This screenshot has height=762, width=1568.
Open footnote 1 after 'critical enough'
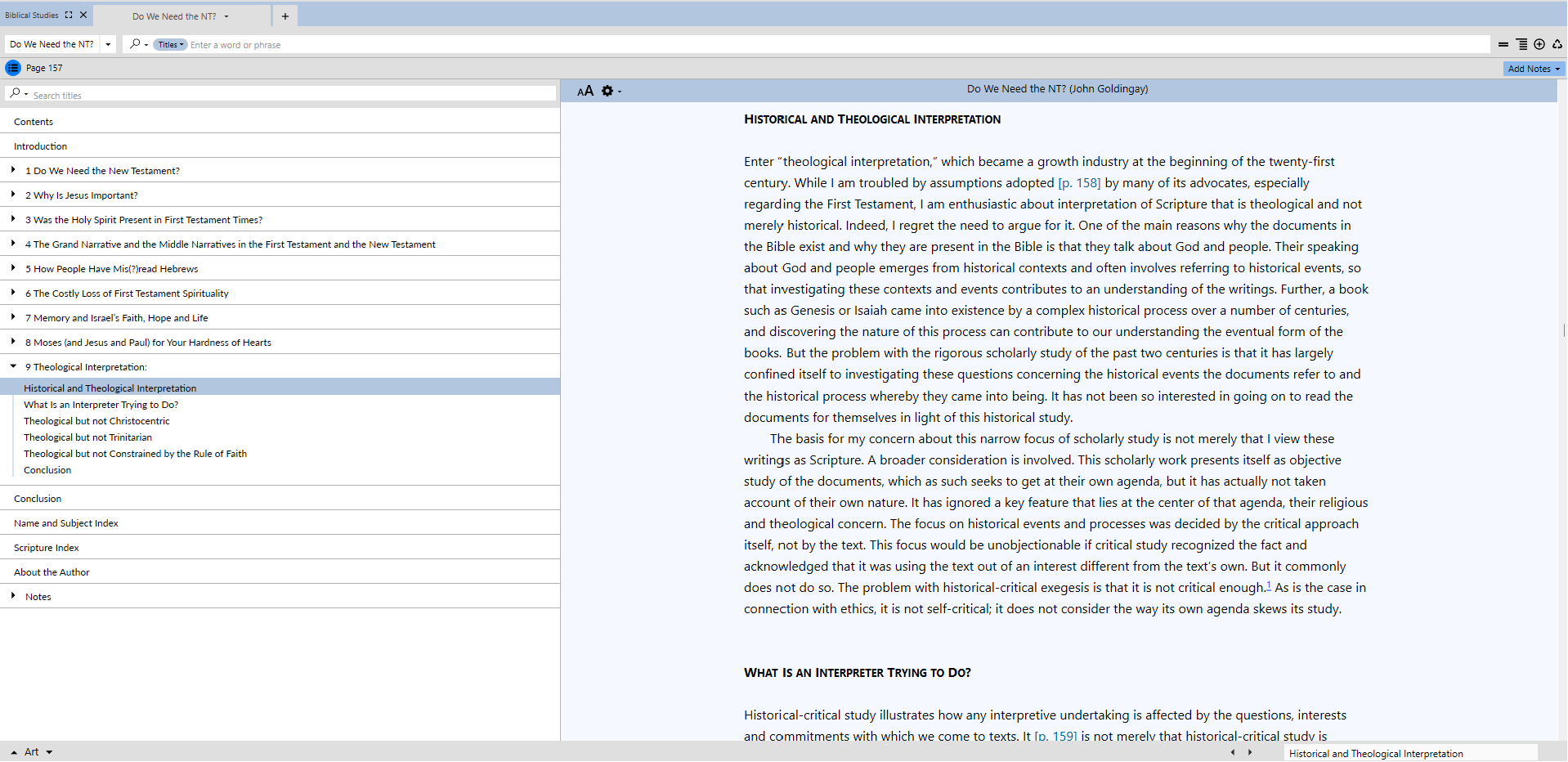[1269, 585]
